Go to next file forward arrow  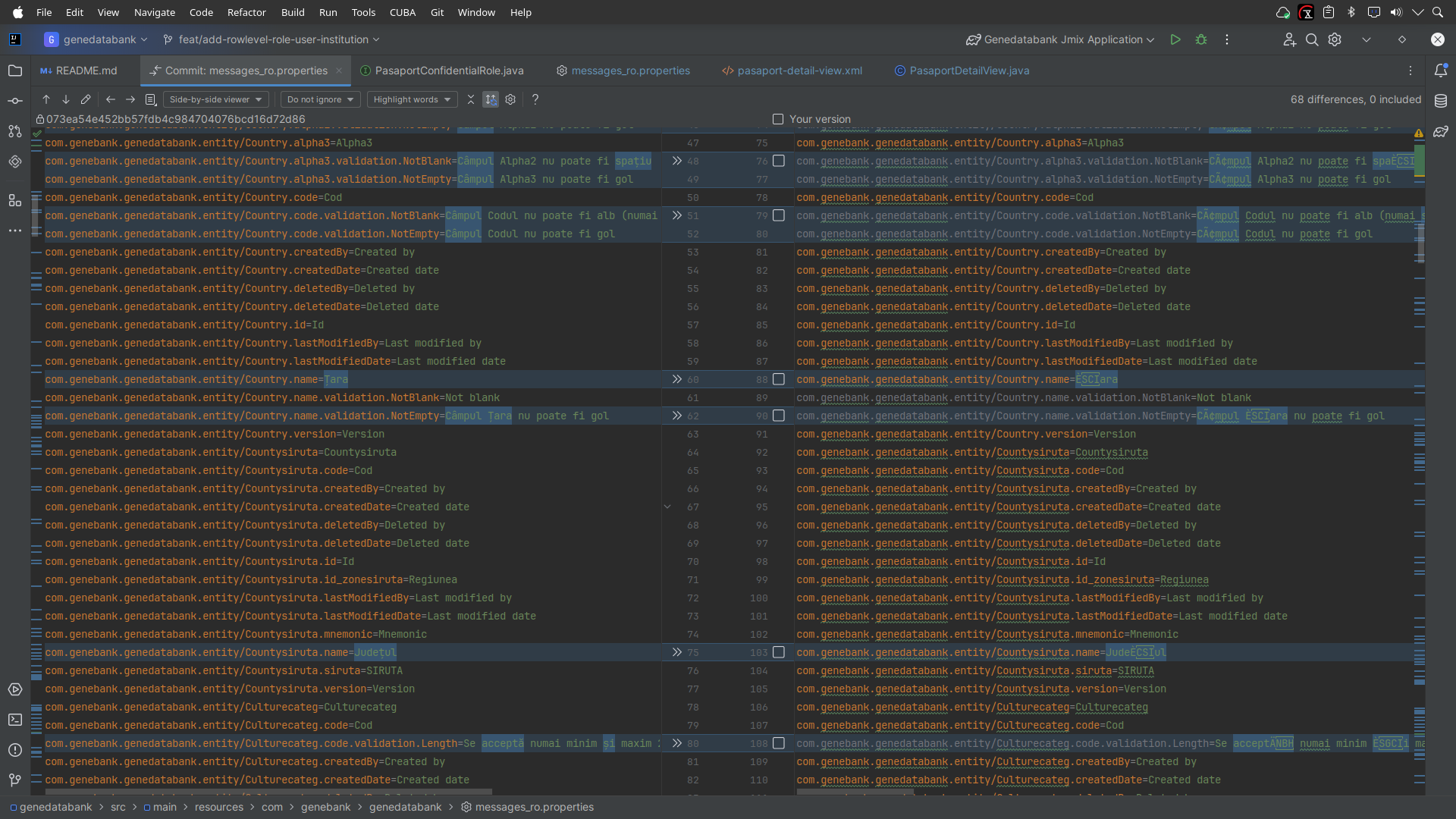tap(130, 99)
